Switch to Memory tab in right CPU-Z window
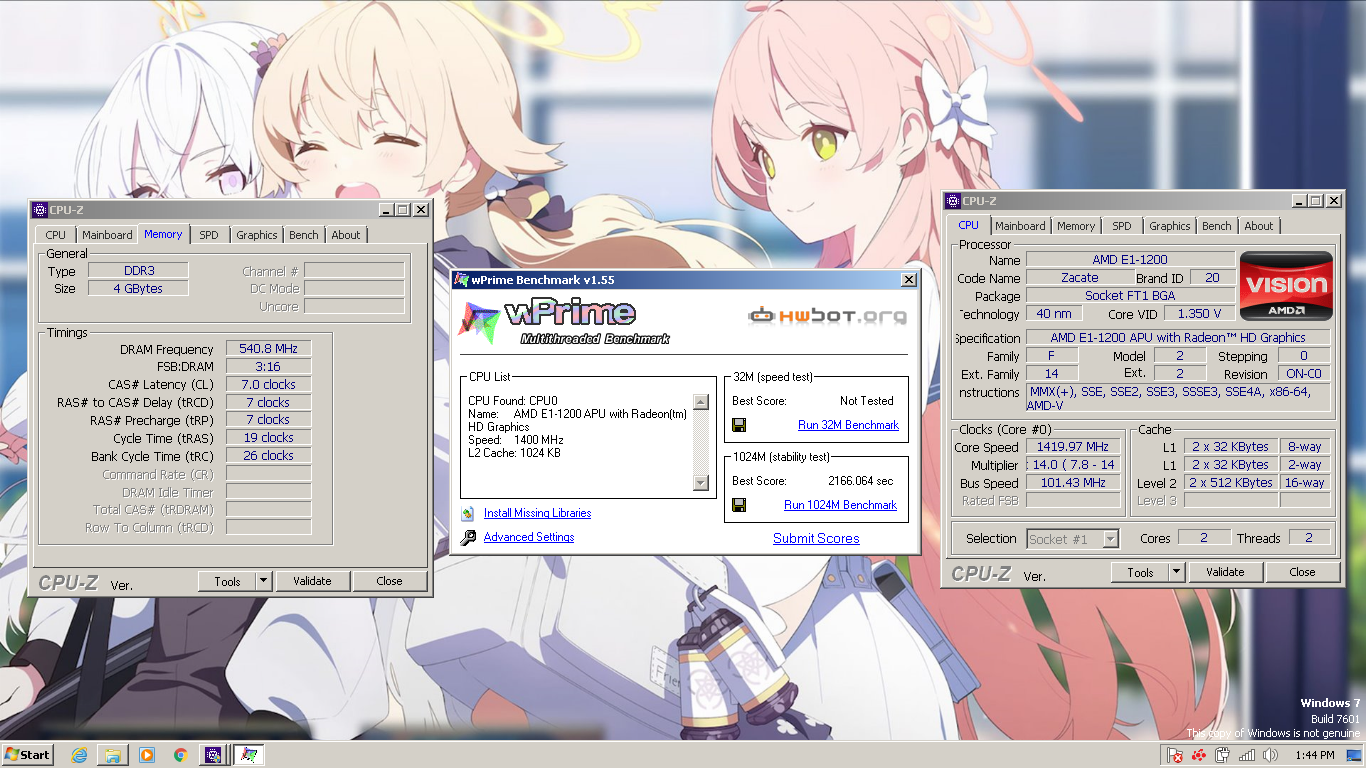 (x=1076, y=226)
